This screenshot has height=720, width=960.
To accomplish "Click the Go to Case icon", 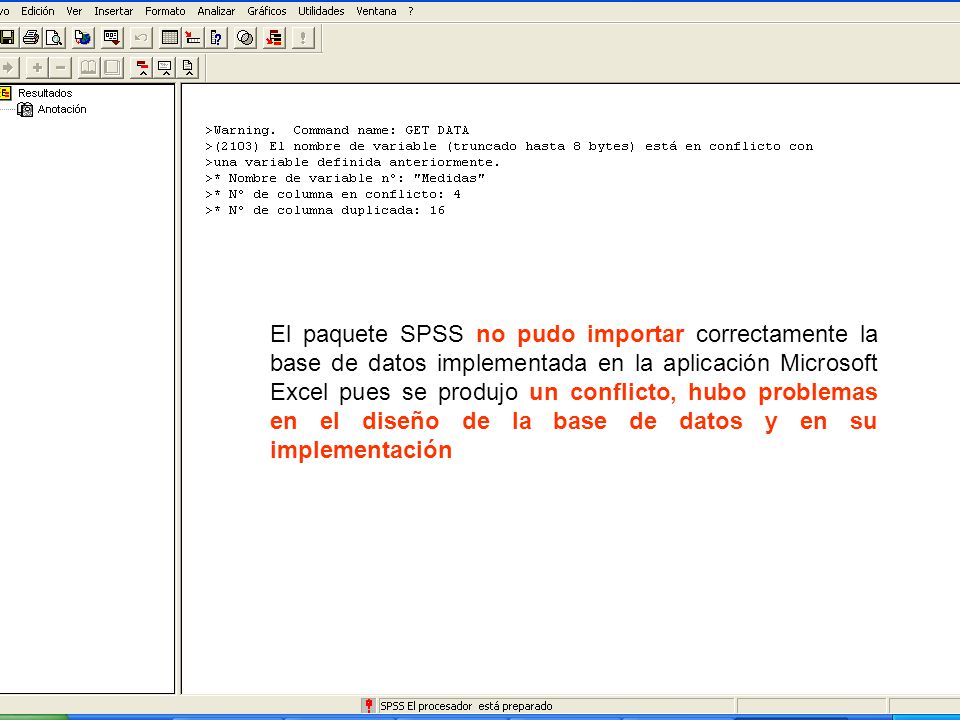I will point(193,38).
